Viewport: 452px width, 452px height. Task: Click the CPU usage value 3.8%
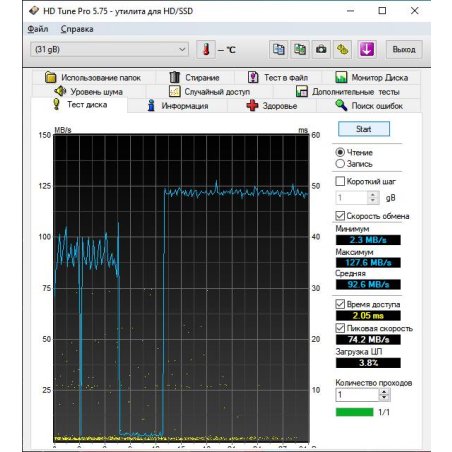pos(368,363)
